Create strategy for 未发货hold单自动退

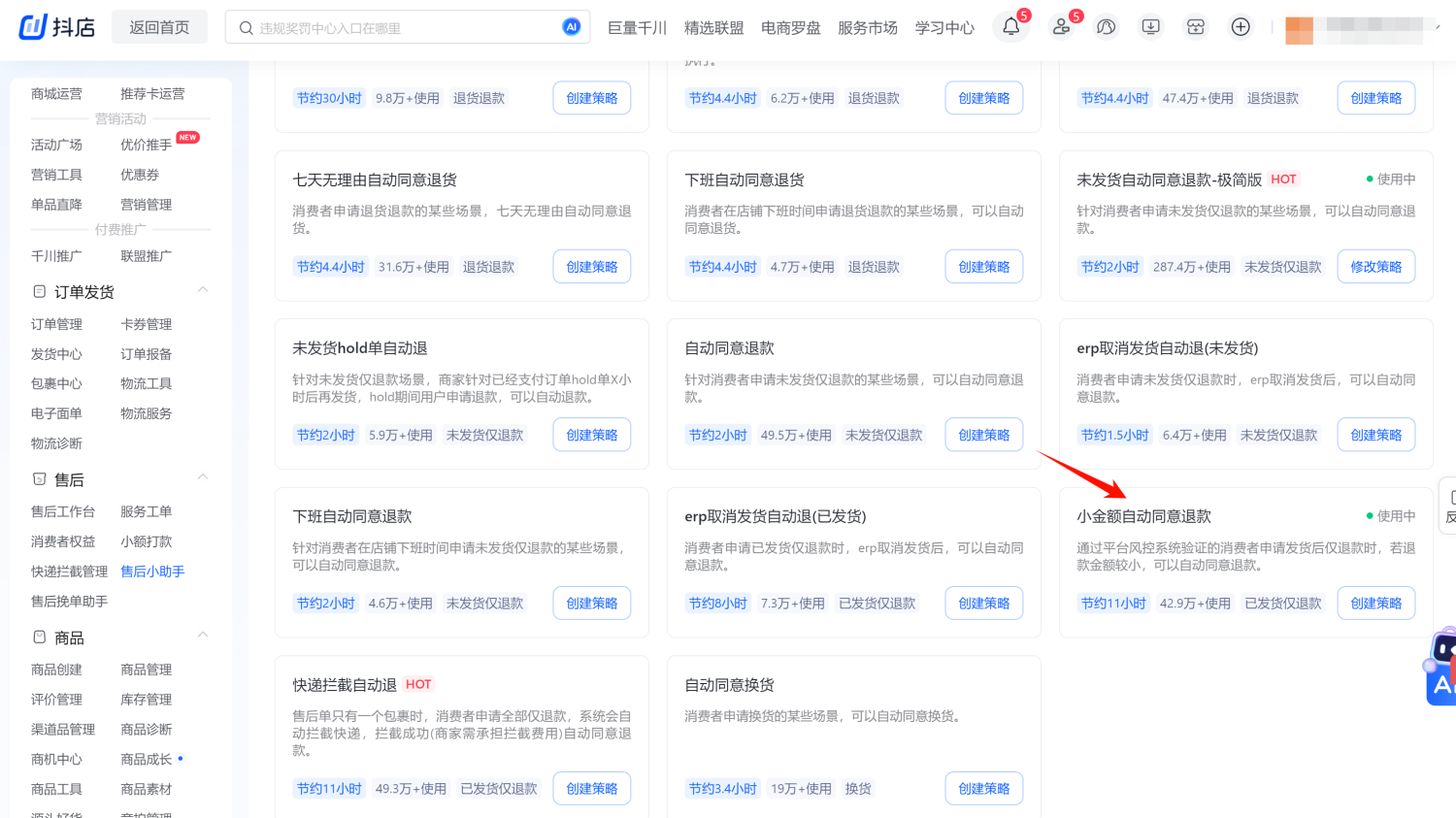click(592, 435)
